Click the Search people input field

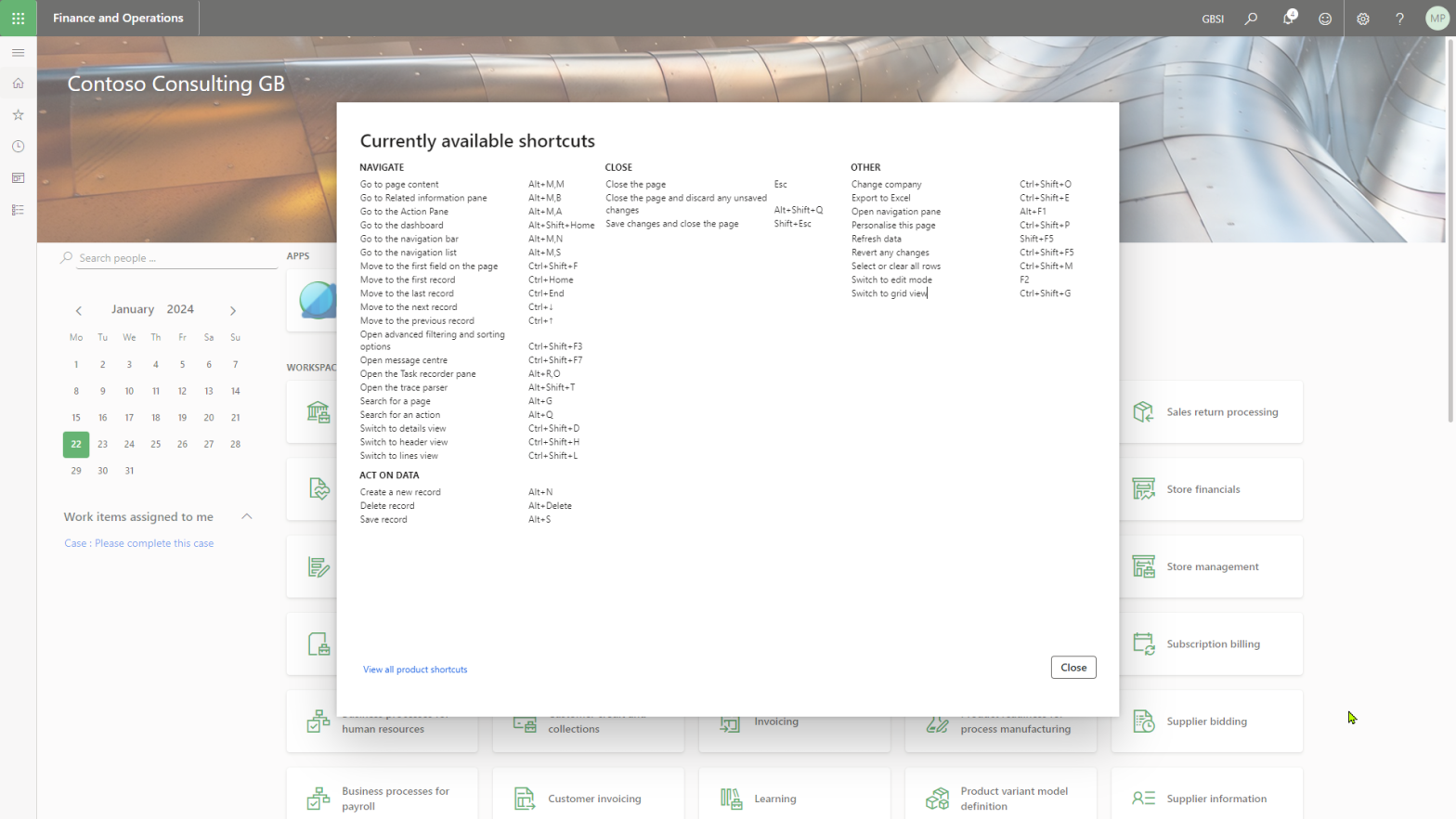tap(175, 258)
